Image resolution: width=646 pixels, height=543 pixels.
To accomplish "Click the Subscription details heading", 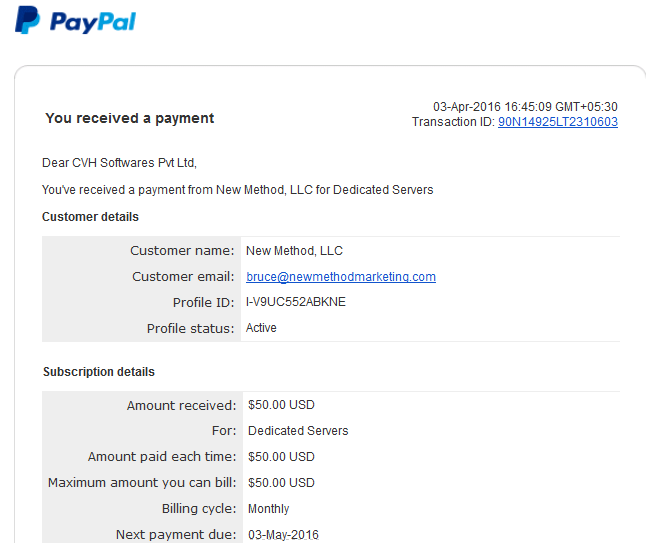I will (99, 372).
